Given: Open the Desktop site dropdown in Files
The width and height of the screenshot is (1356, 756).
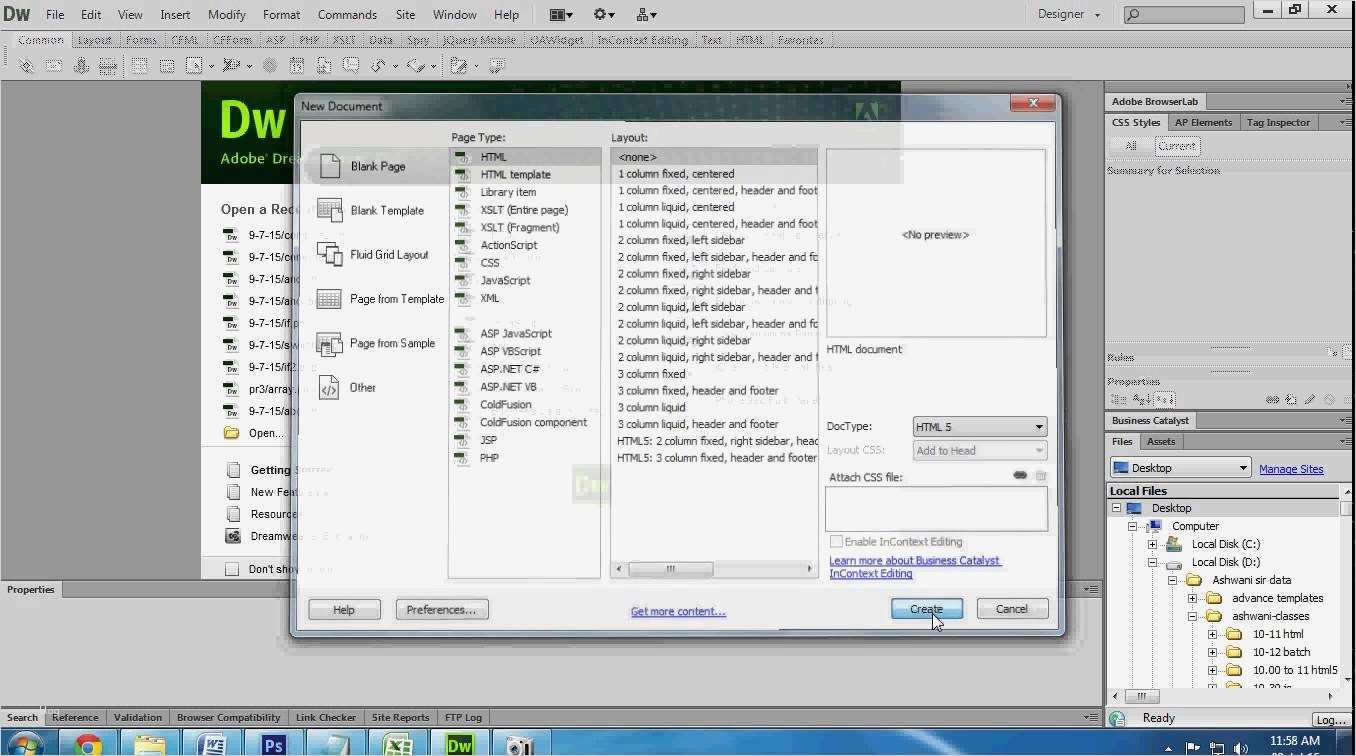Looking at the screenshot, I should (x=1181, y=468).
